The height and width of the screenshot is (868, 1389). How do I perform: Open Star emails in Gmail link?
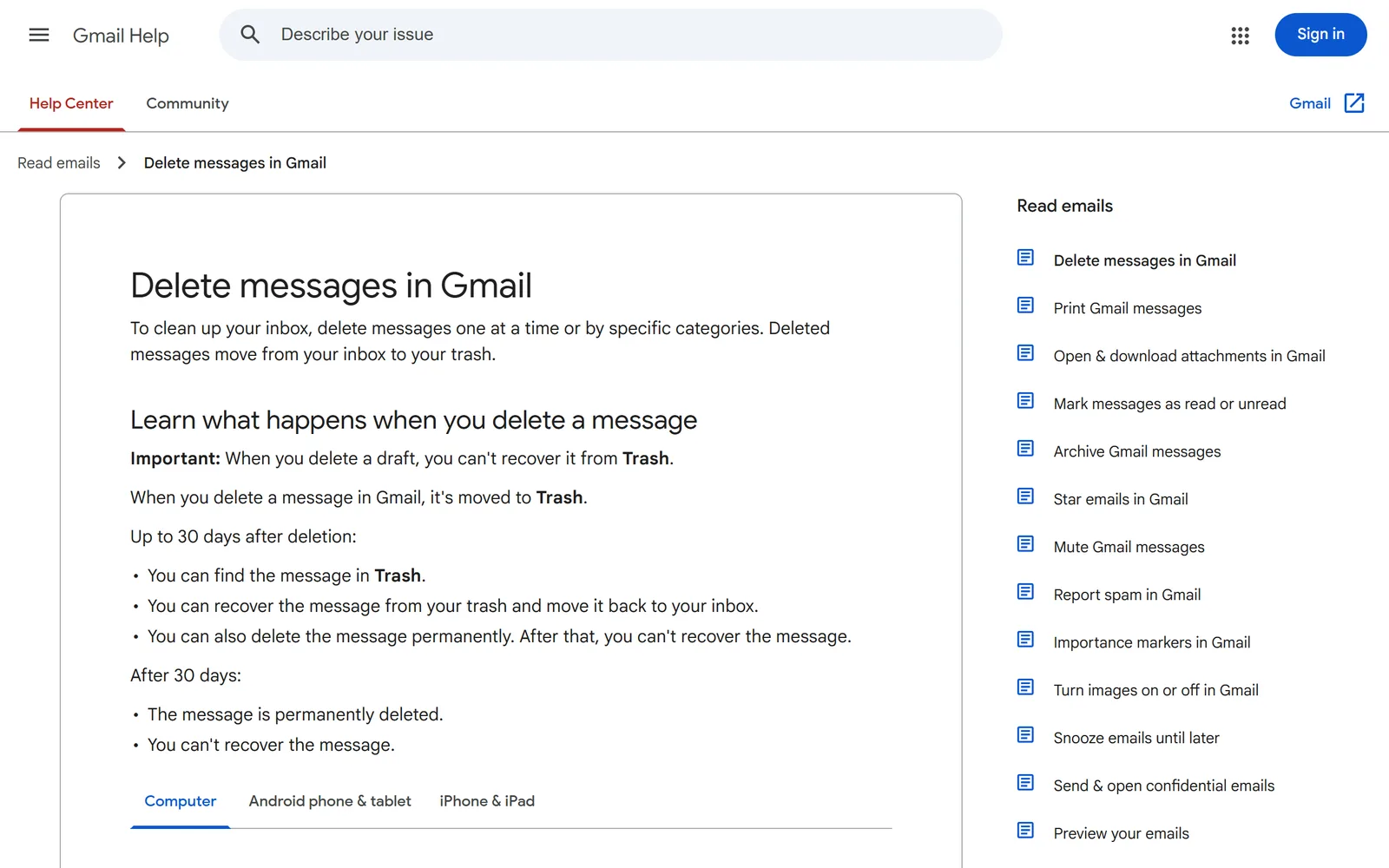(1121, 499)
